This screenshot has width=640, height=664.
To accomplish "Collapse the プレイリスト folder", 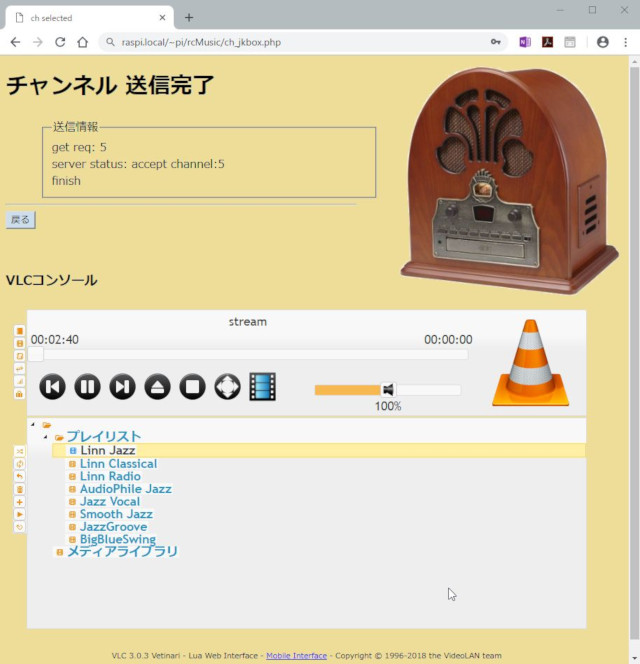I will pyautogui.click(x=46, y=437).
